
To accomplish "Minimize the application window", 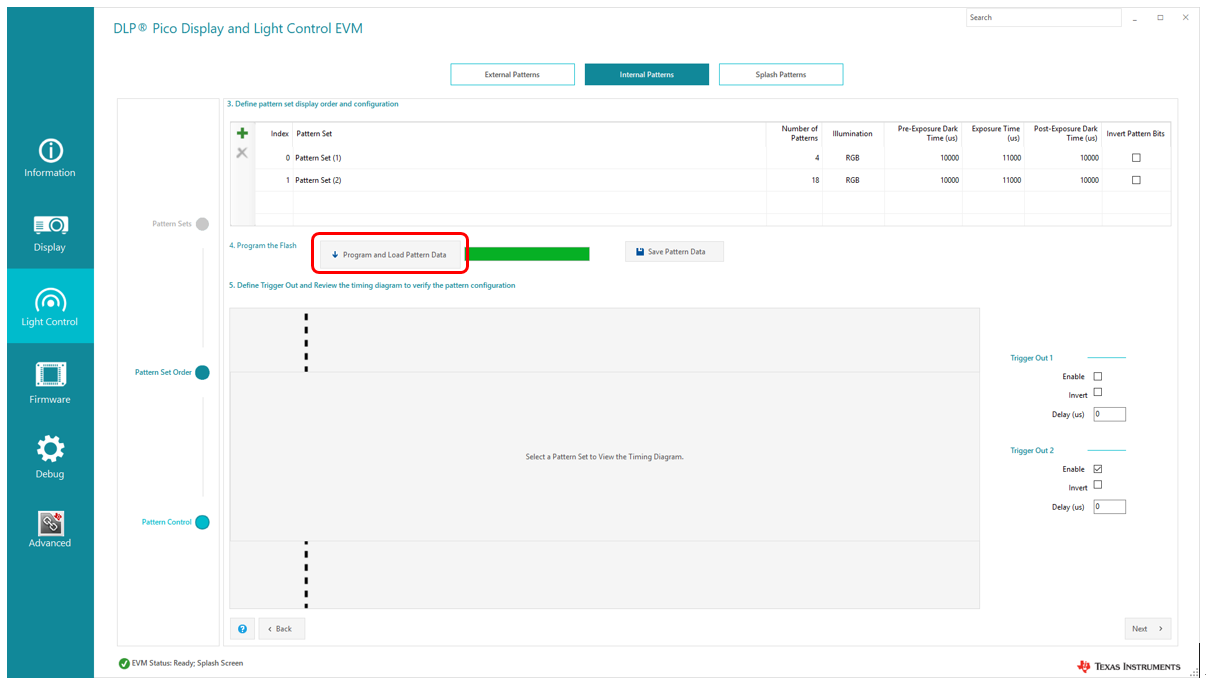I will click(1135, 18).
